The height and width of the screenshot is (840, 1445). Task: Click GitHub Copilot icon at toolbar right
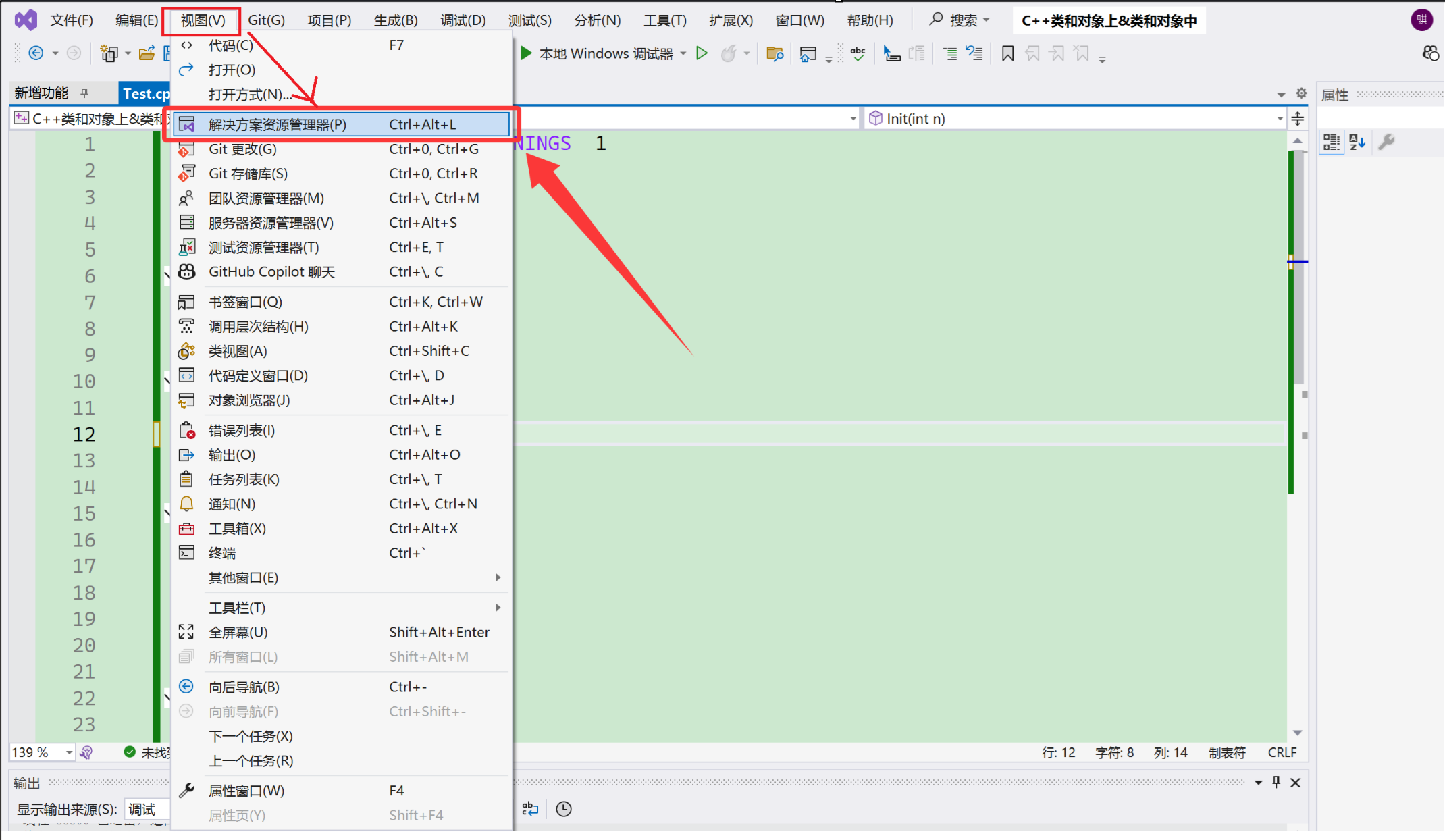point(1430,53)
